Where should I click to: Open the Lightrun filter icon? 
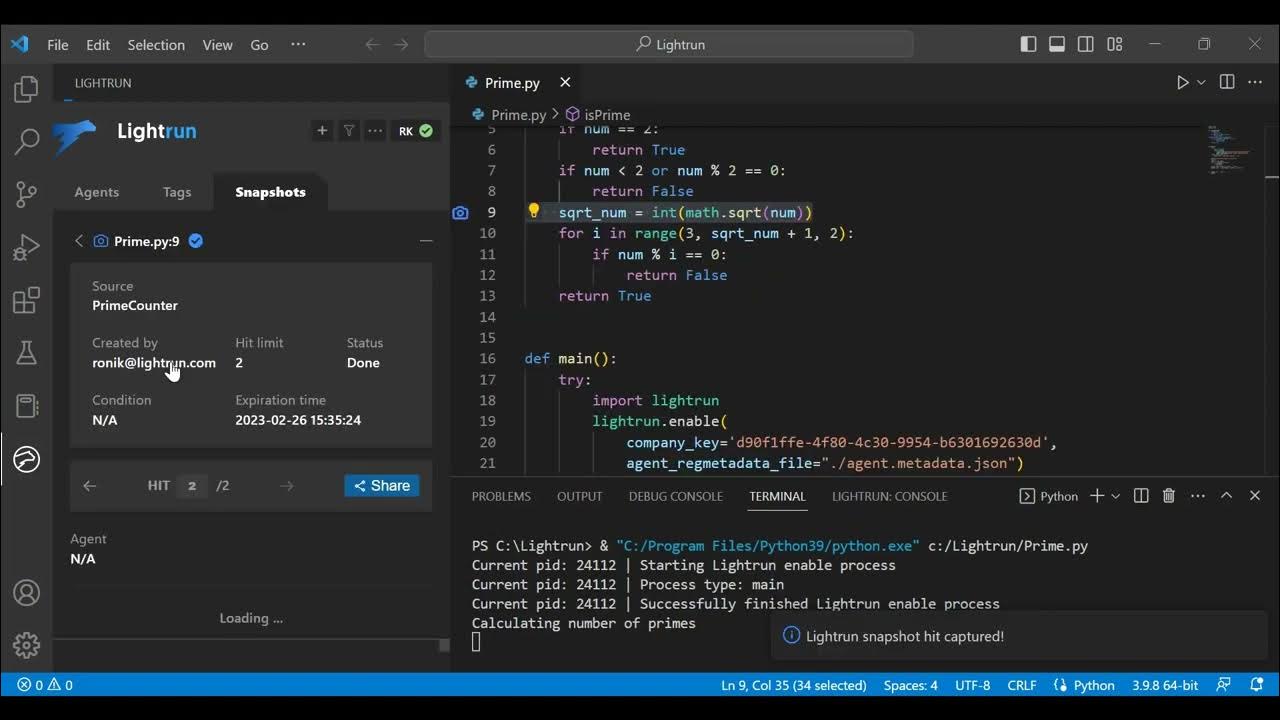pos(349,131)
